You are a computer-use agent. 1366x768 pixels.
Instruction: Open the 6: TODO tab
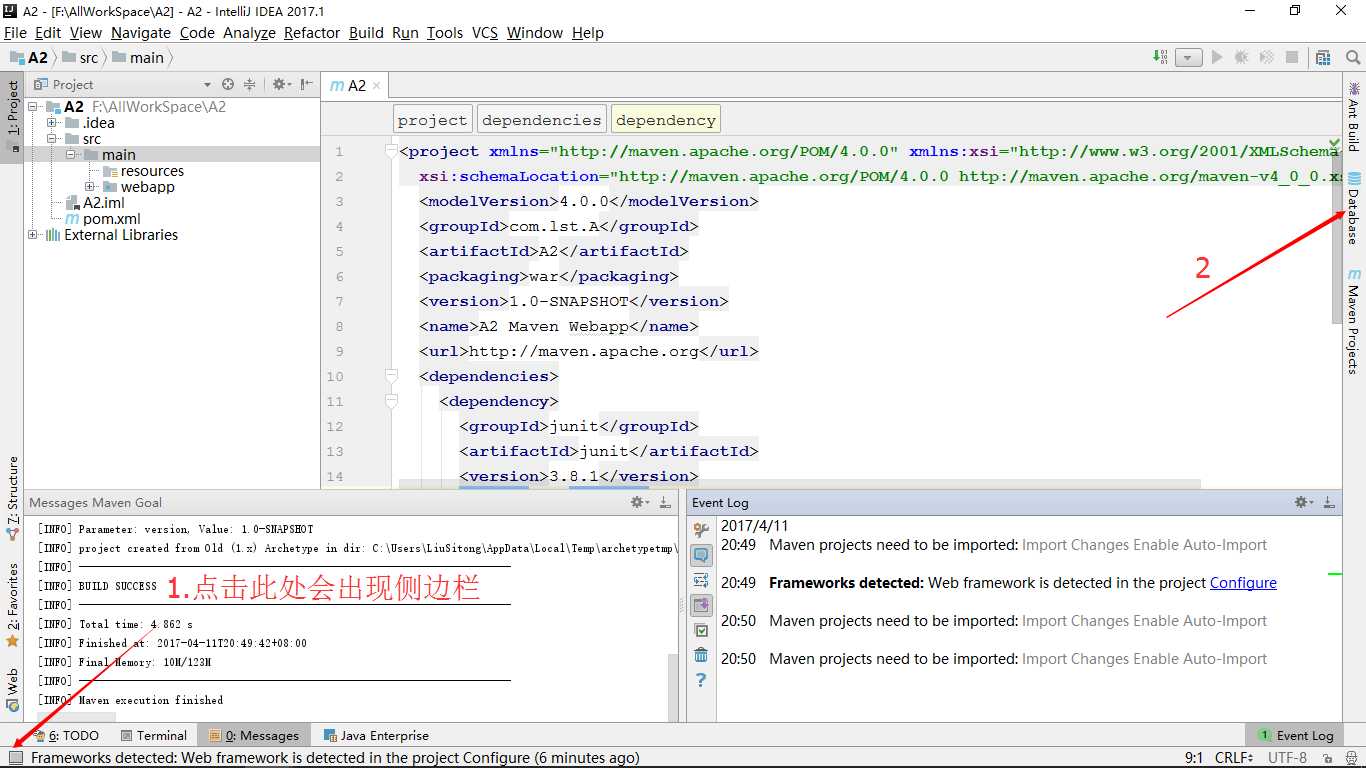66,735
